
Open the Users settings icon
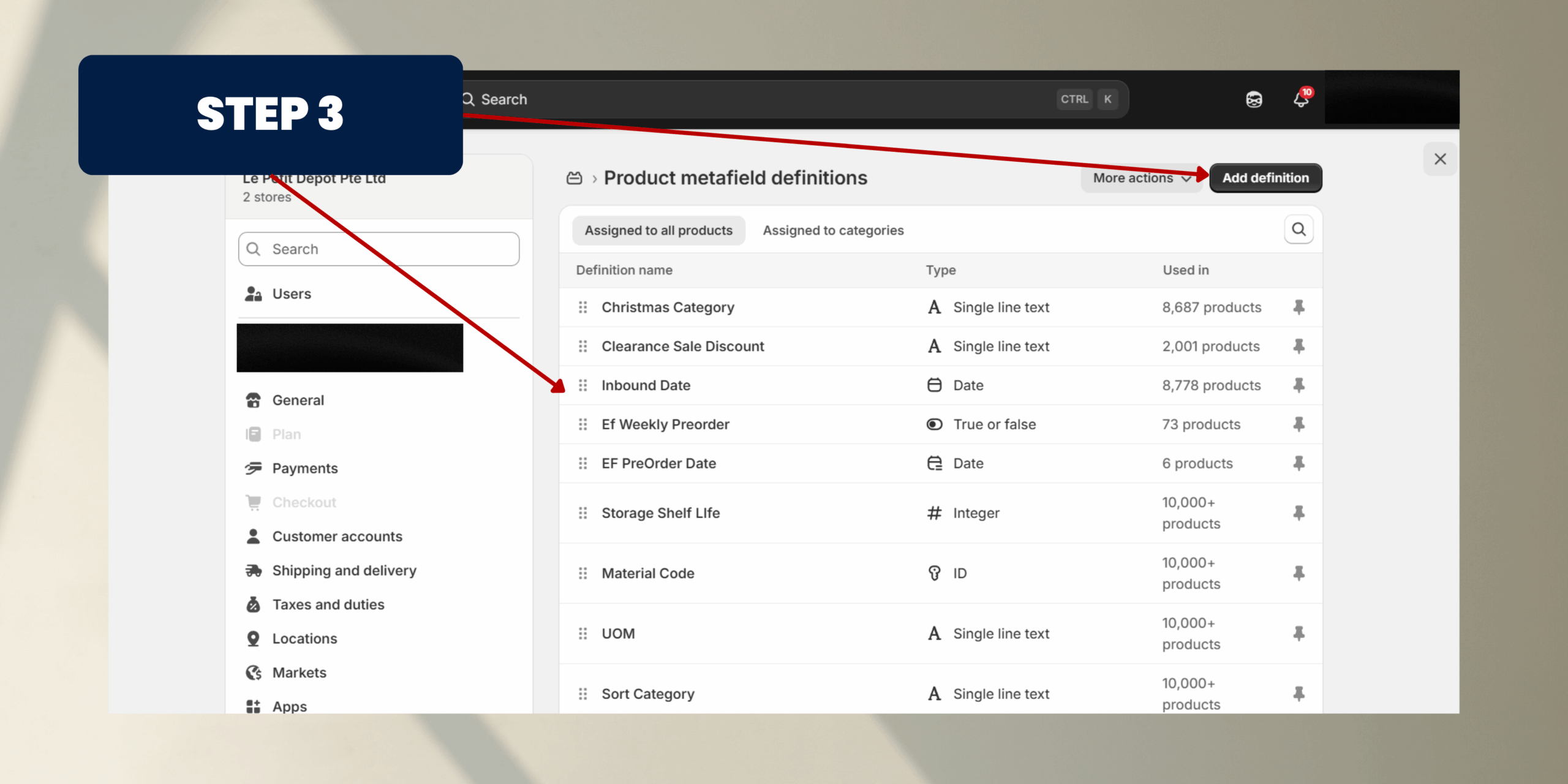coord(253,294)
